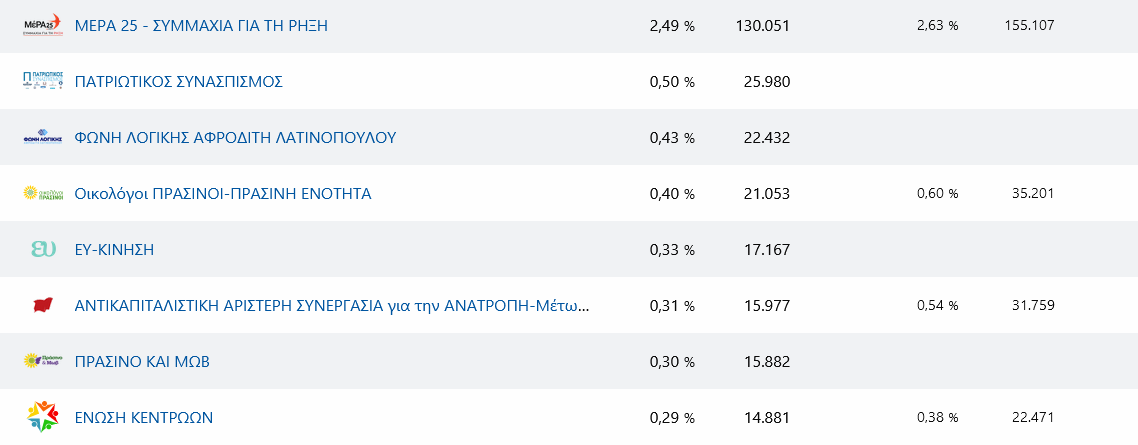Click the red ΑΝΤΑΡΣΥΑ party logo
Image resolution: width=1138 pixels, height=445 pixels.
coord(43,305)
